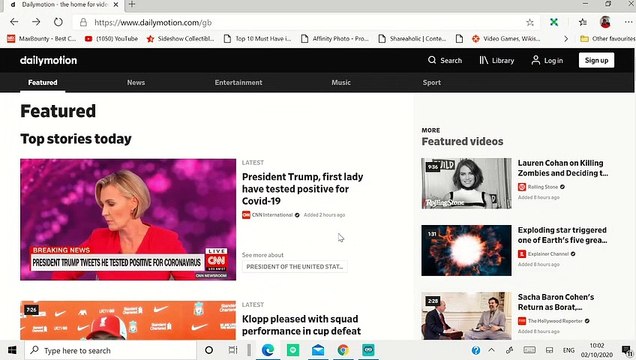This screenshot has height=360, width=636.
Task: Switch to the Entertainment tab
Action: (238, 82)
